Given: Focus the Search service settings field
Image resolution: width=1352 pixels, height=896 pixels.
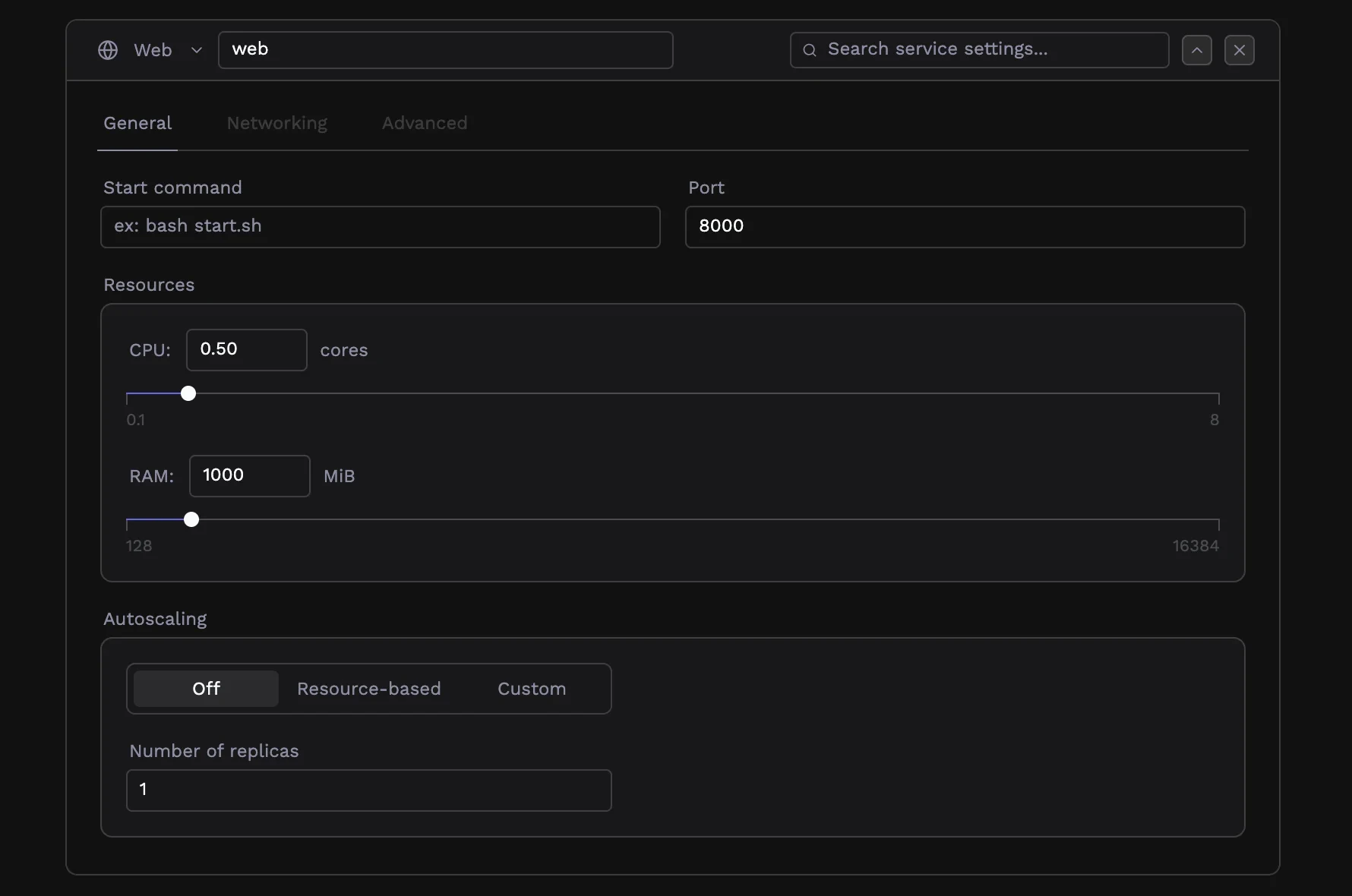Looking at the screenshot, I should pyautogui.click(x=978, y=49).
